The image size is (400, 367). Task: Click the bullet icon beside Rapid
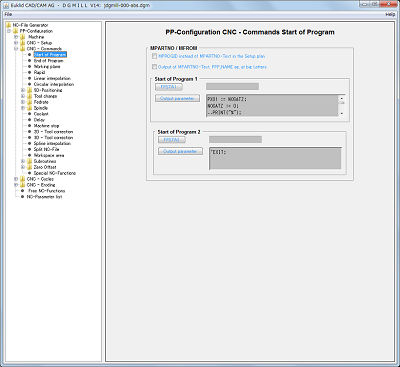pyautogui.click(x=30, y=72)
